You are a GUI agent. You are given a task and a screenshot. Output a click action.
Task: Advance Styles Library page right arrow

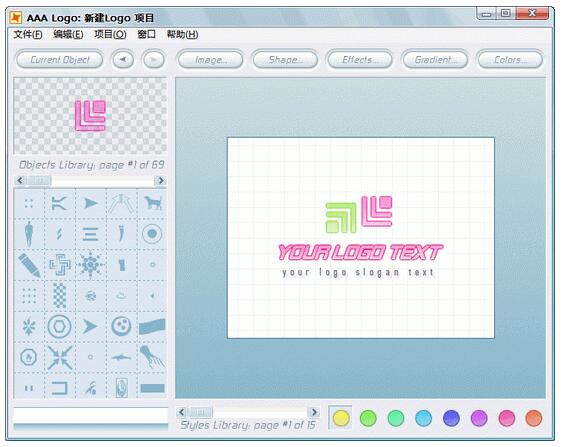pyautogui.click(x=314, y=412)
